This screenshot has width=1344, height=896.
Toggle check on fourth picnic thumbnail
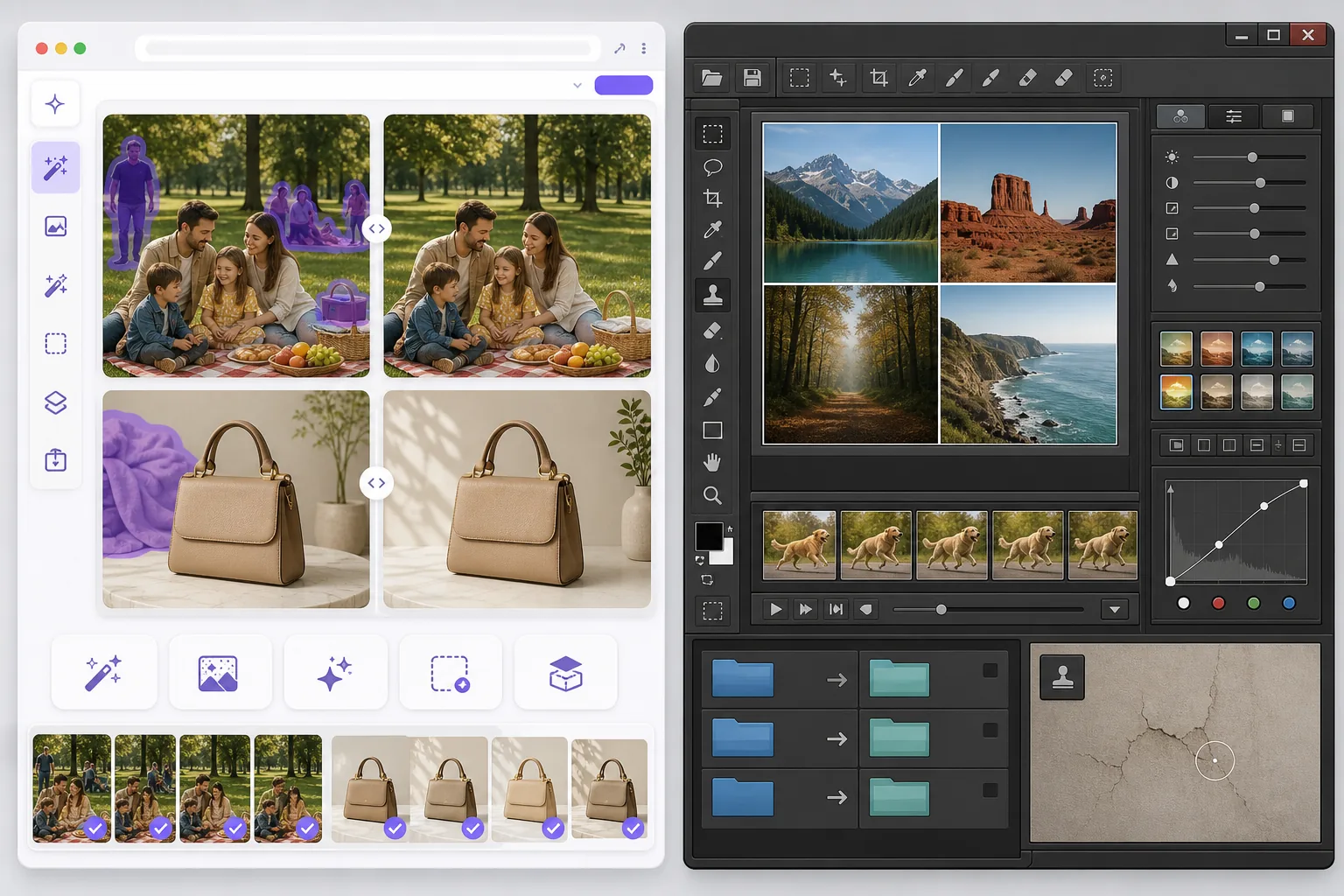[x=307, y=827]
